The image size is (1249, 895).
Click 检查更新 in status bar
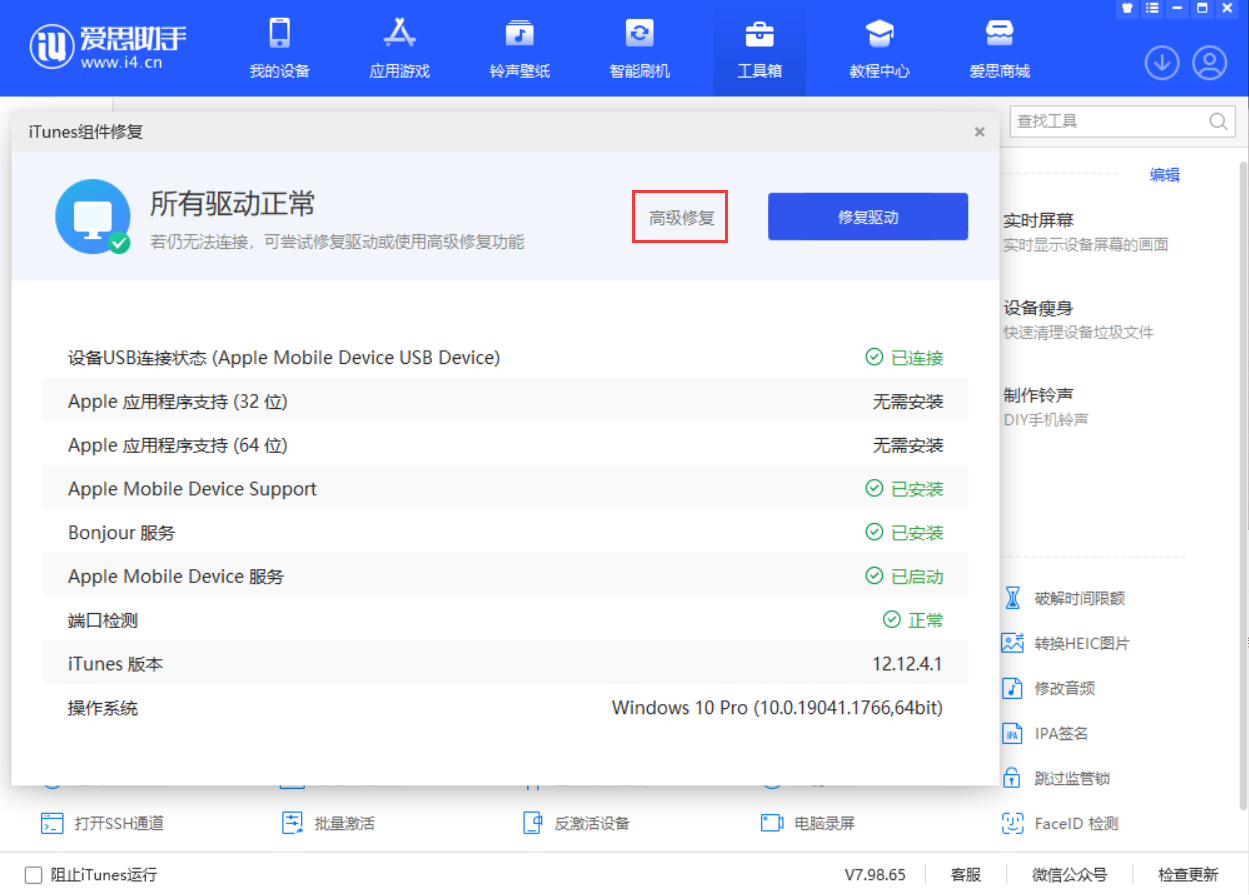click(x=1188, y=875)
